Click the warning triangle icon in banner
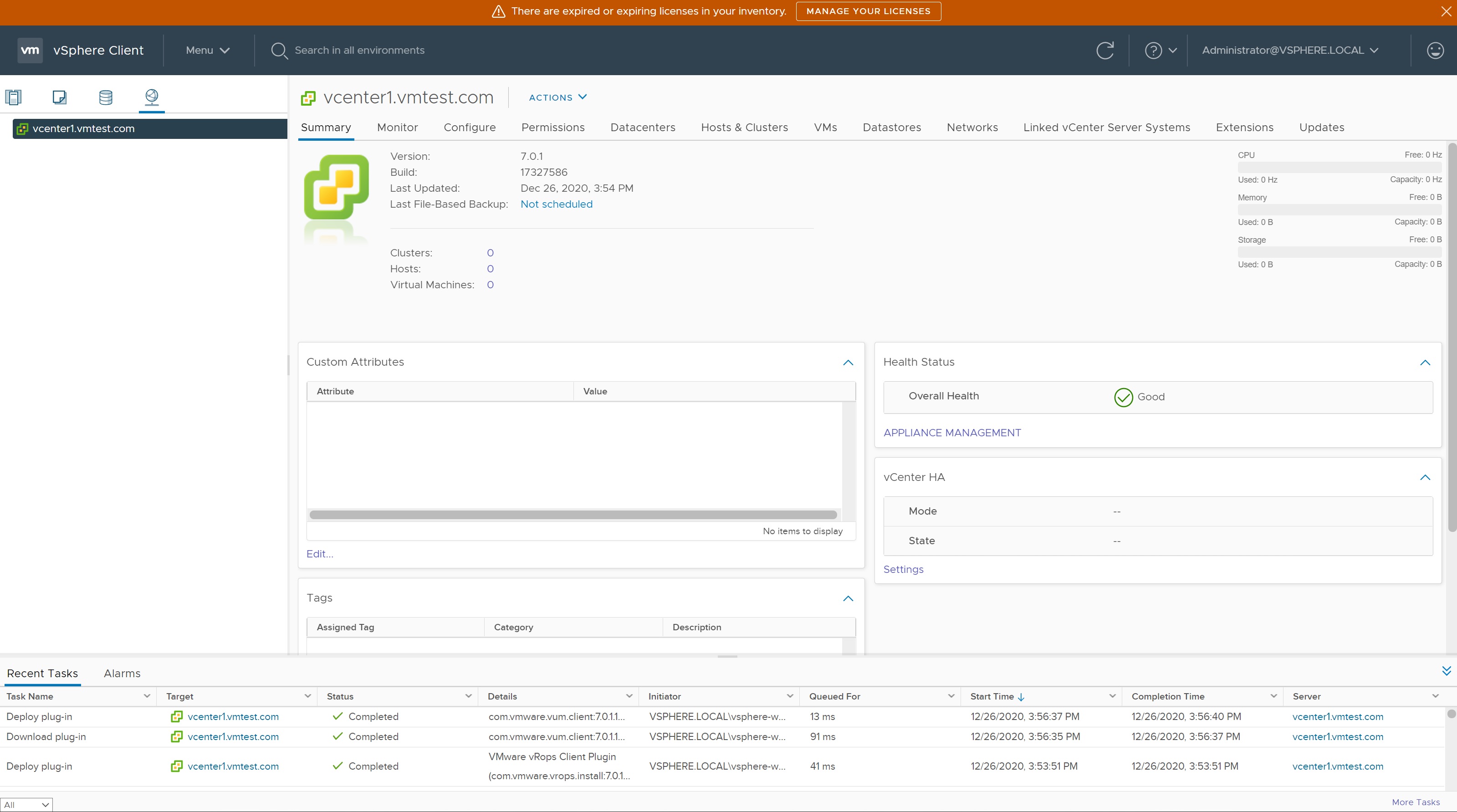 click(498, 11)
